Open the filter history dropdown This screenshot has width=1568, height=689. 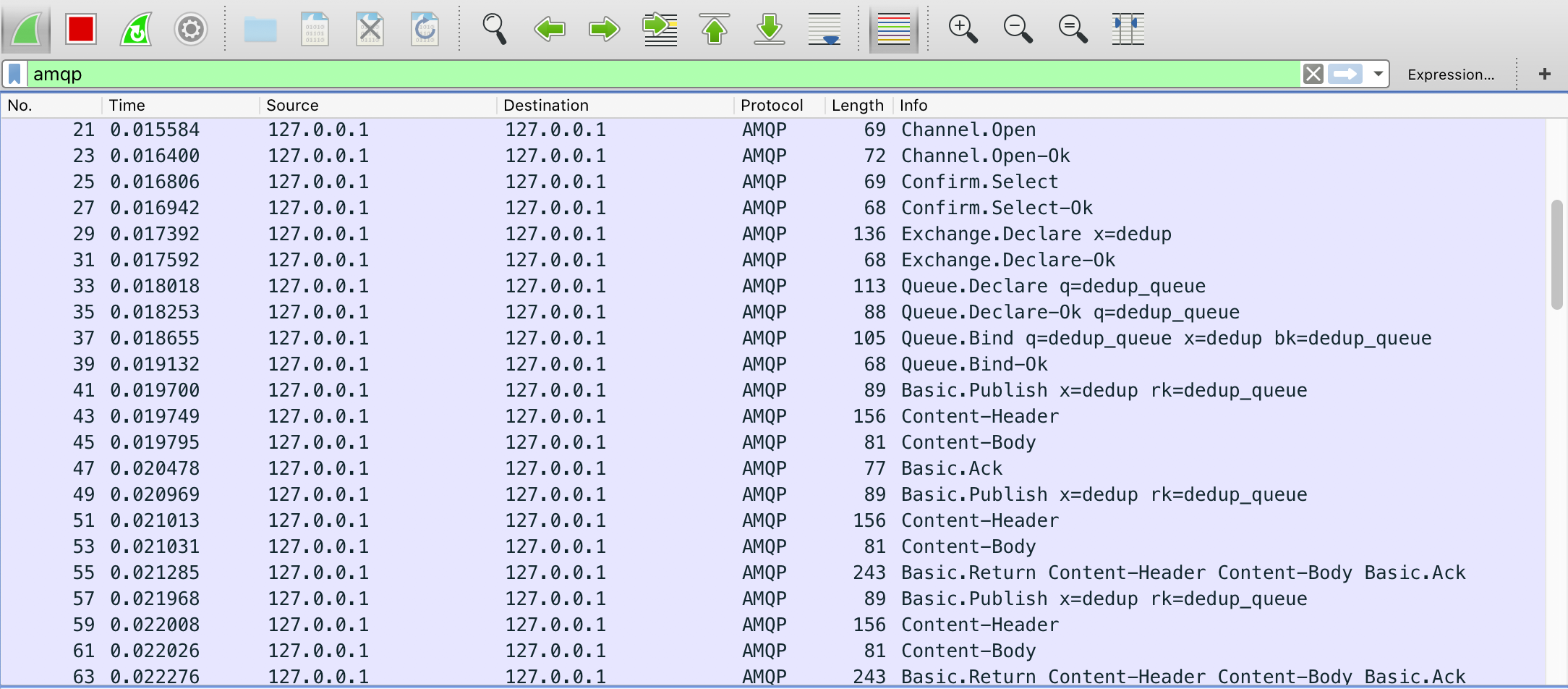pos(1378,73)
